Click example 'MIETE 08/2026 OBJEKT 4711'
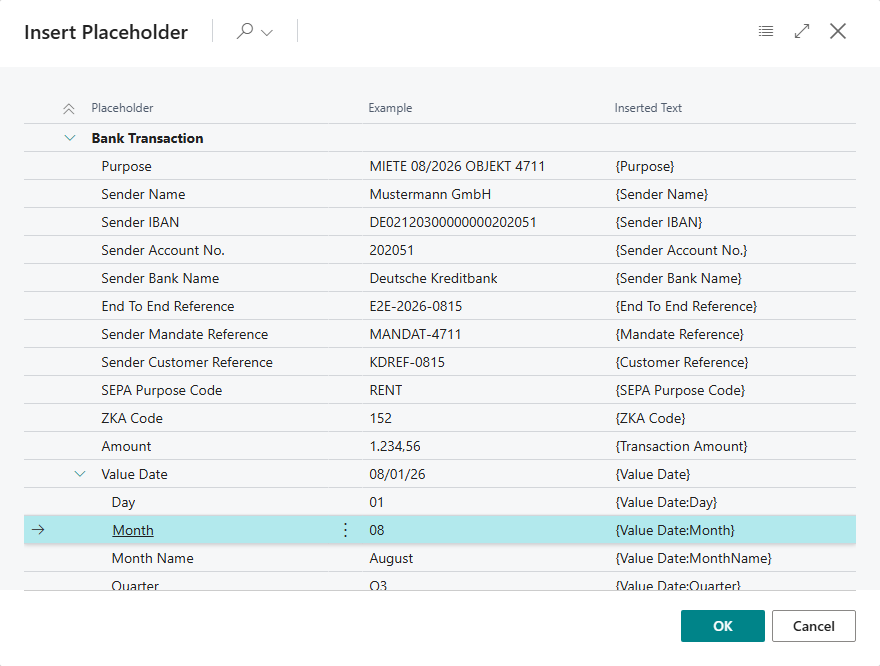The width and height of the screenshot is (880, 666). [457, 166]
